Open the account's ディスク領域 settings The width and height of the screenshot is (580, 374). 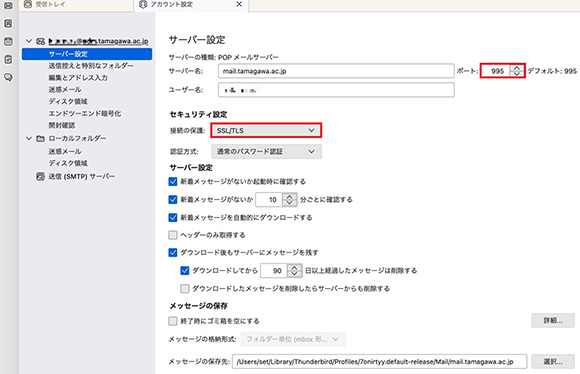pos(68,101)
